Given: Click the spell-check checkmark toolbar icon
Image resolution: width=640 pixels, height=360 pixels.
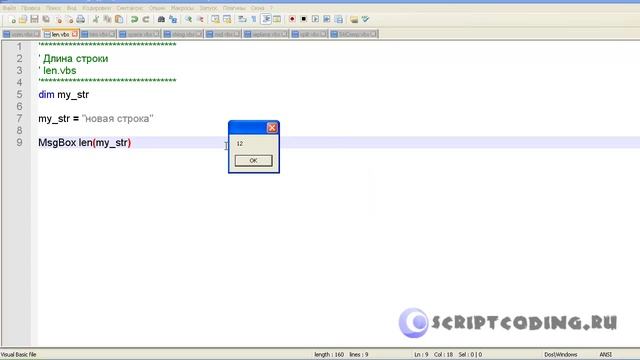Looking at the screenshot, I should [x=366, y=19].
